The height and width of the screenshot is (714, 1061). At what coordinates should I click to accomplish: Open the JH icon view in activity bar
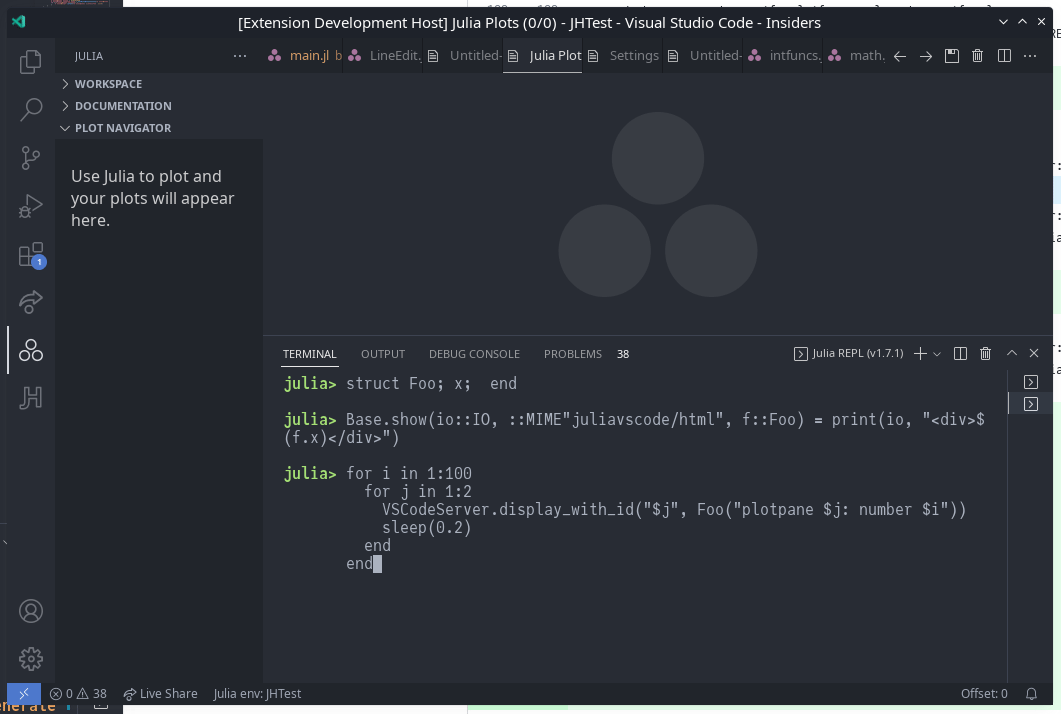[x=30, y=397]
